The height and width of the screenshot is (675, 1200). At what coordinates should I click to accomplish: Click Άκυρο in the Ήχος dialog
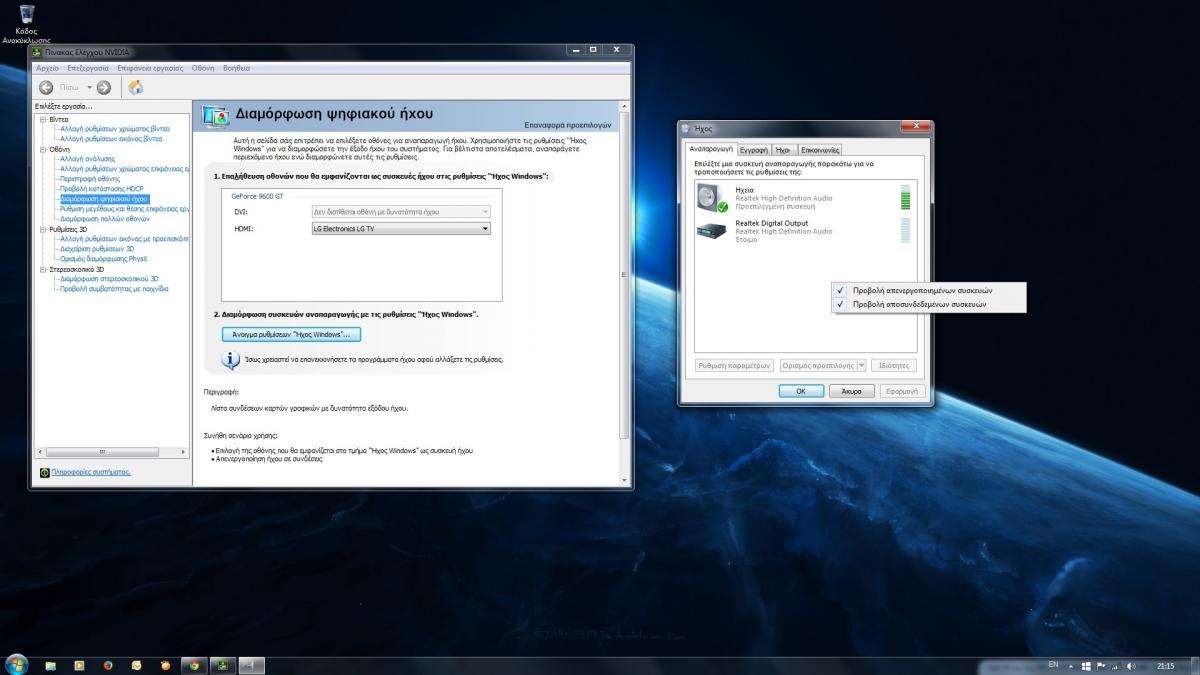click(x=852, y=391)
